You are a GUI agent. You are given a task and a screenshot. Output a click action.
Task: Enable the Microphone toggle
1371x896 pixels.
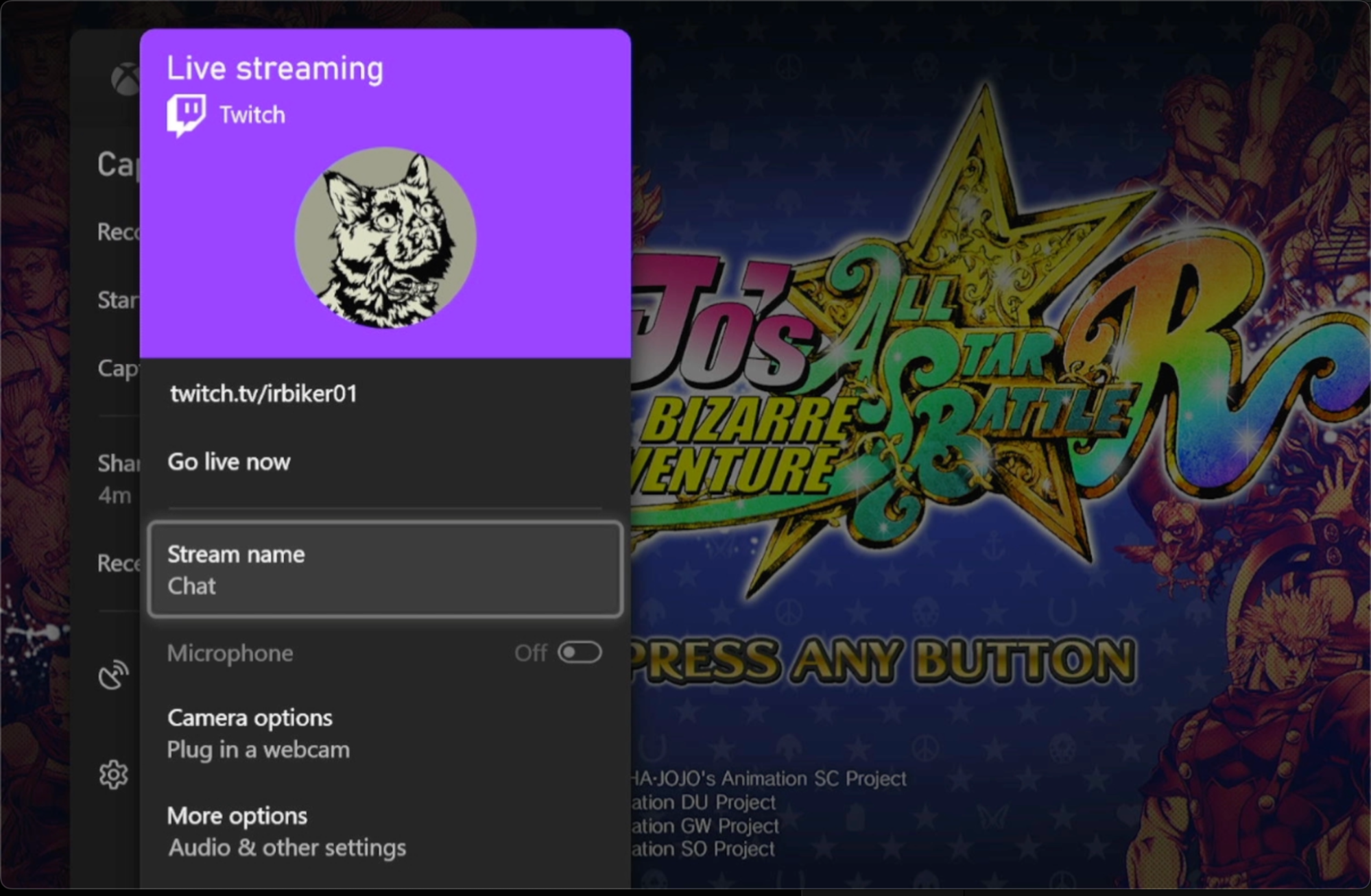coord(580,653)
